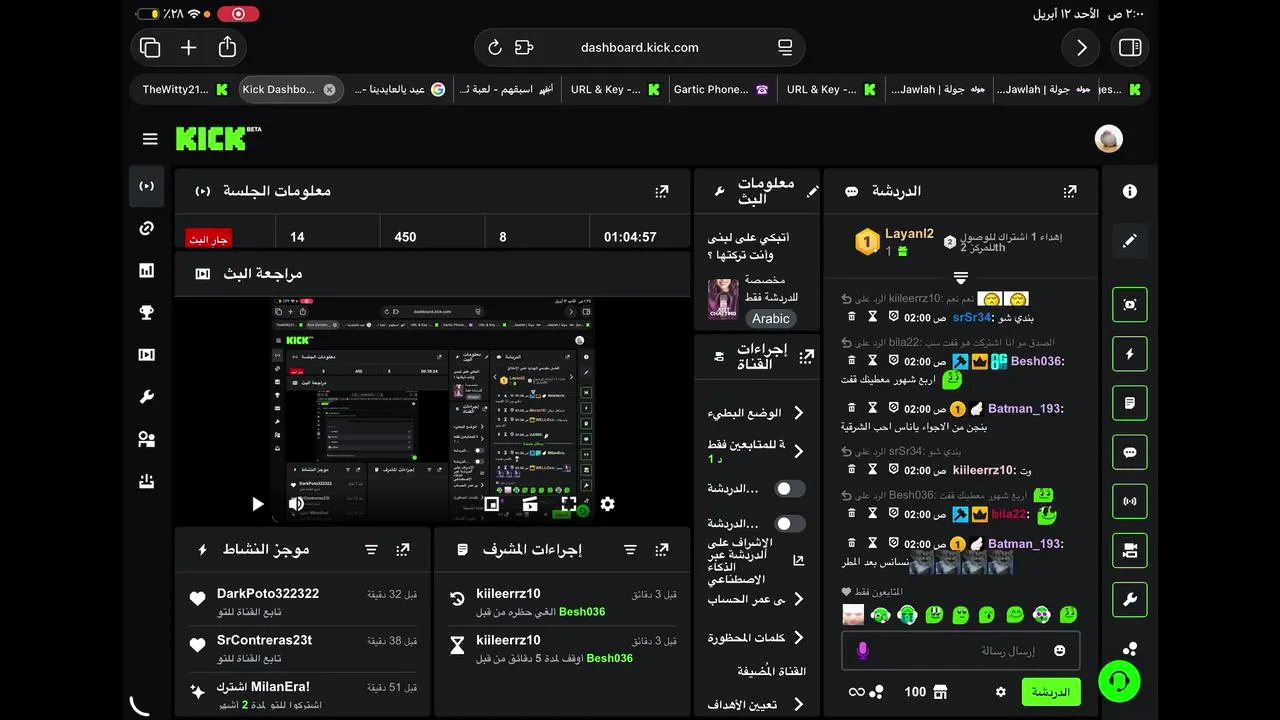Enter fullscreen on stream preview
Viewport: 1280px width, 720px height.
568,504
